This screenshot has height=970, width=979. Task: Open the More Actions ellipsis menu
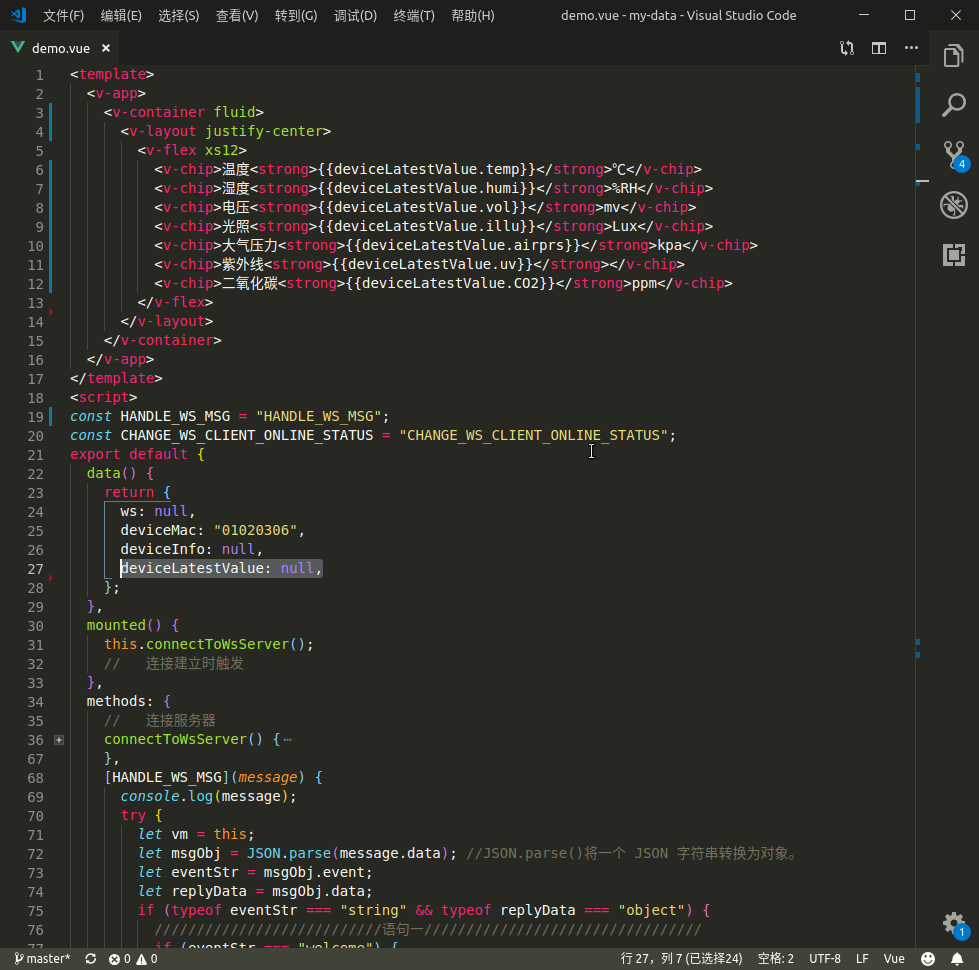pyautogui.click(x=912, y=48)
